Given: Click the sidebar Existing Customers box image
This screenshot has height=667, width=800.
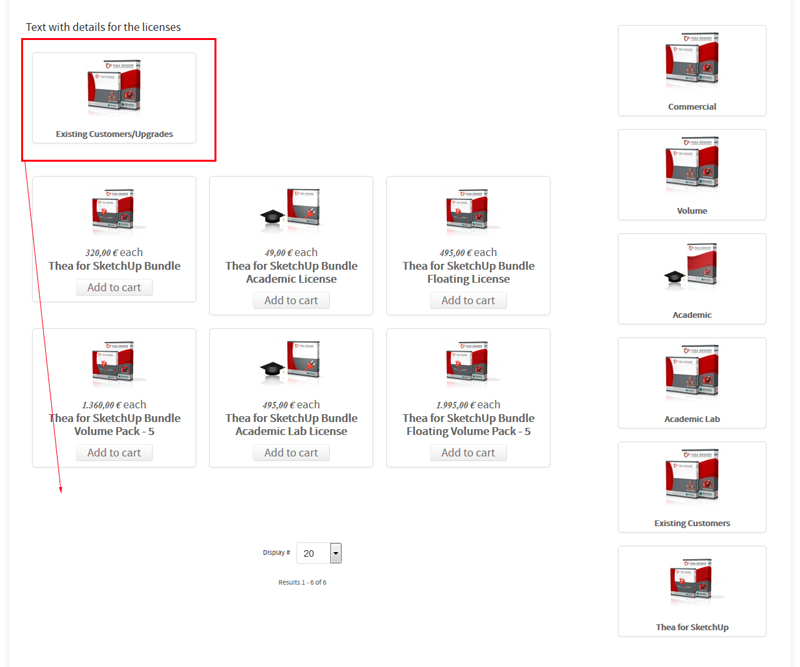Looking at the screenshot, I should tap(692, 476).
